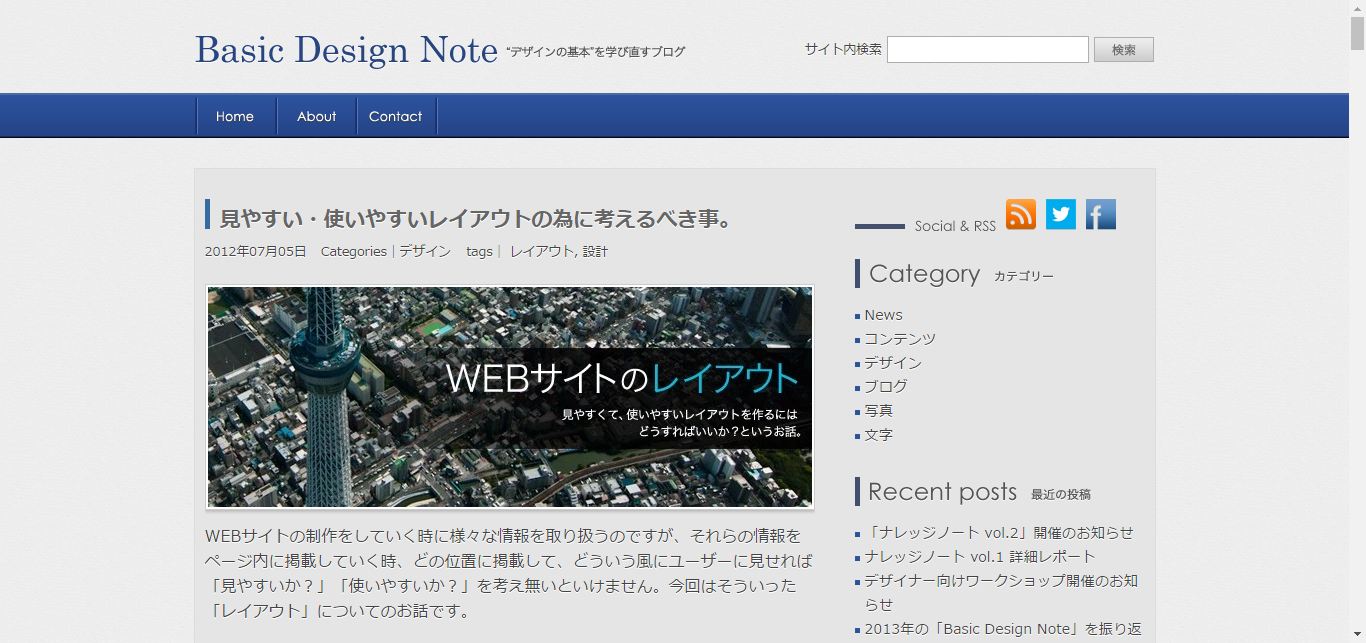Visit the ブログ category link
1366x643 pixels.
(886, 386)
